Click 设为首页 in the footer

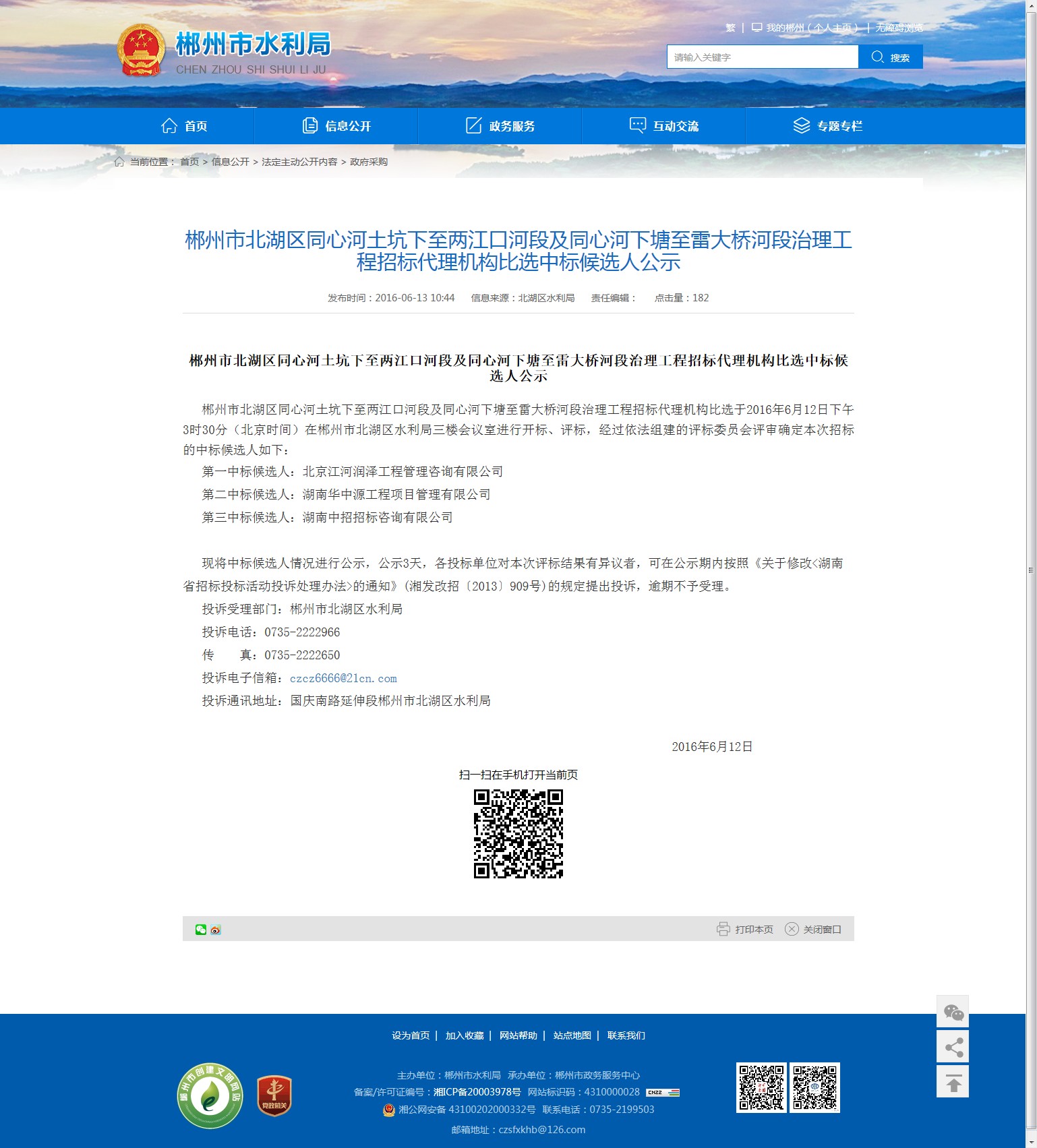pos(411,1035)
